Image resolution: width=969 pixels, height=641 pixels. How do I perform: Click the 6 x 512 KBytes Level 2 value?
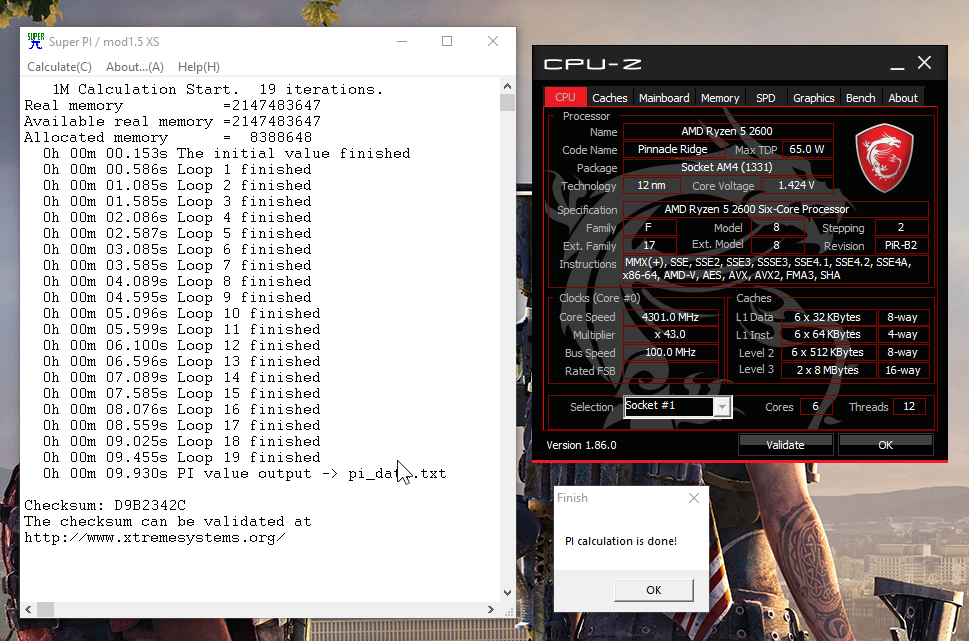pos(827,352)
